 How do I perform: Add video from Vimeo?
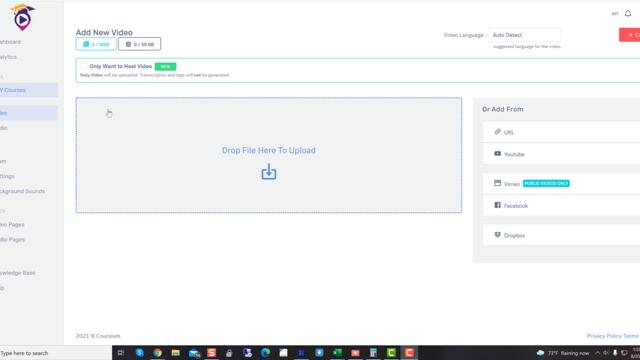click(x=561, y=184)
